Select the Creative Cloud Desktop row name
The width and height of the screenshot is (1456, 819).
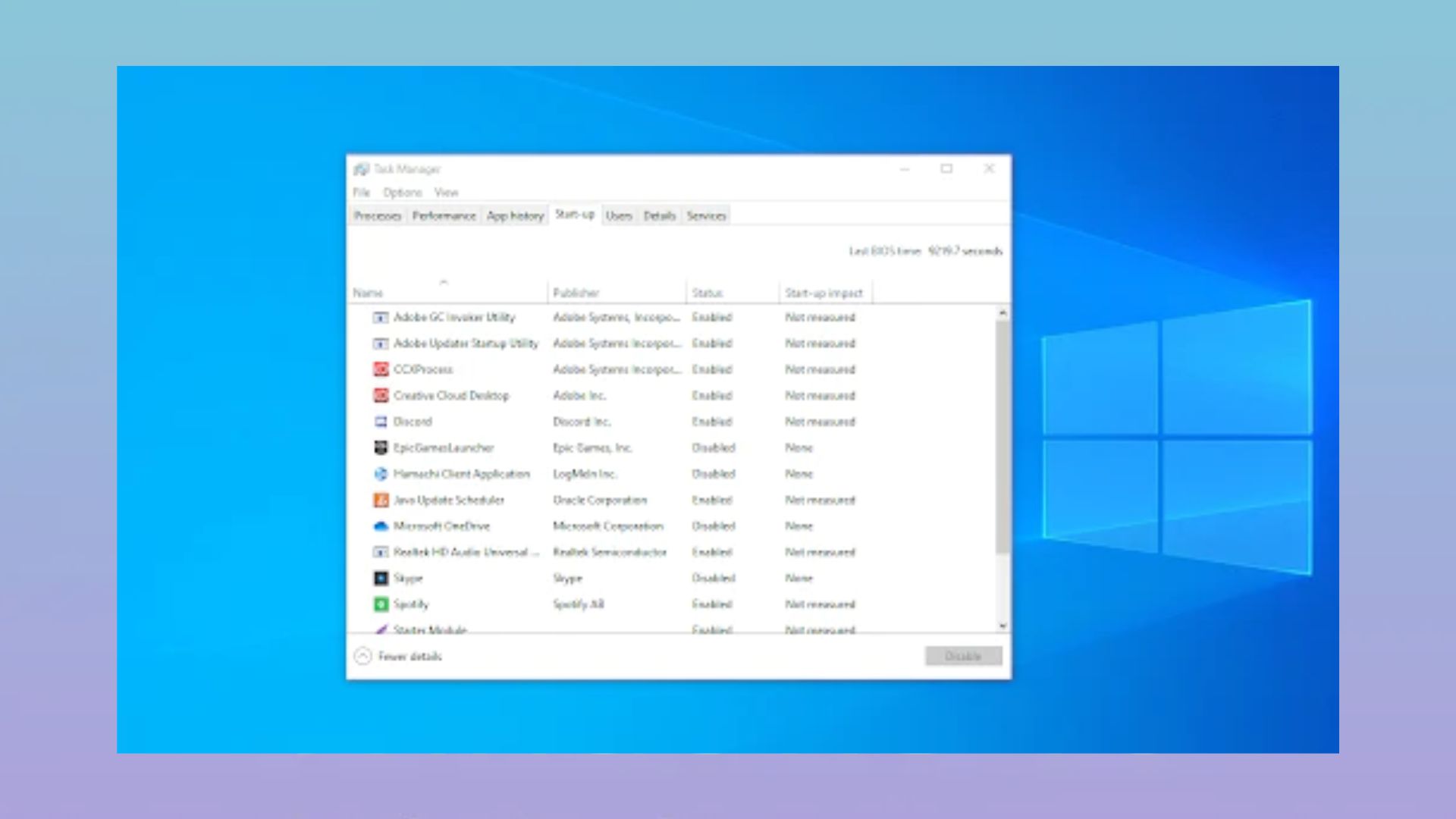click(451, 396)
